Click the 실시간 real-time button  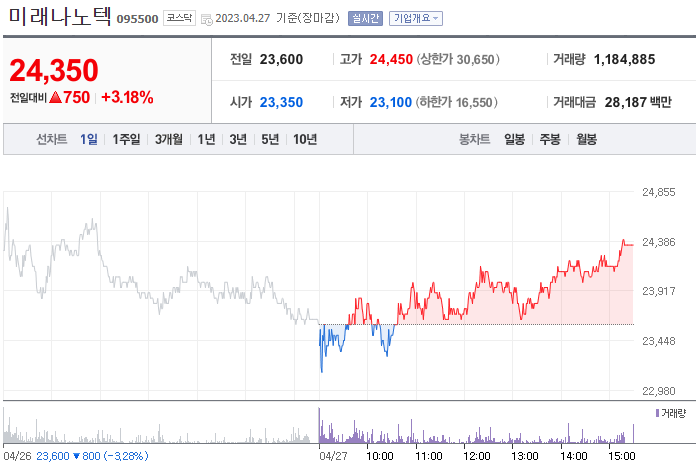point(365,18)
